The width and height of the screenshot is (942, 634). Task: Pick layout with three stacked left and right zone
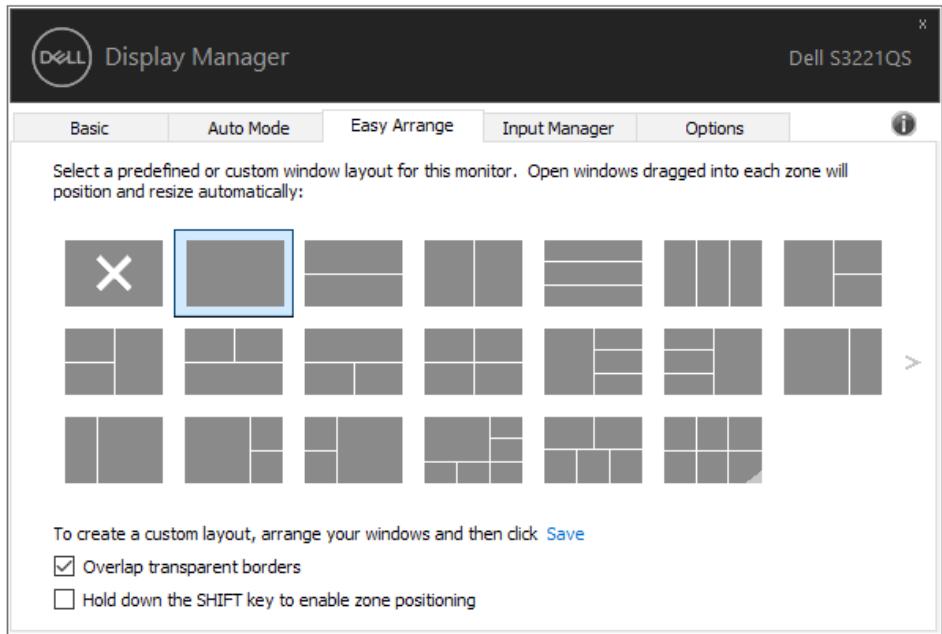tap(713, 361)
